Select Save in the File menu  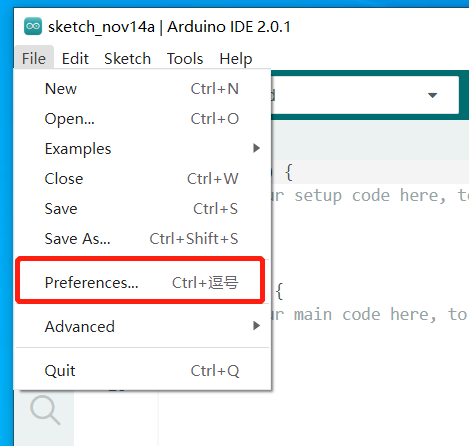[142, 209]
